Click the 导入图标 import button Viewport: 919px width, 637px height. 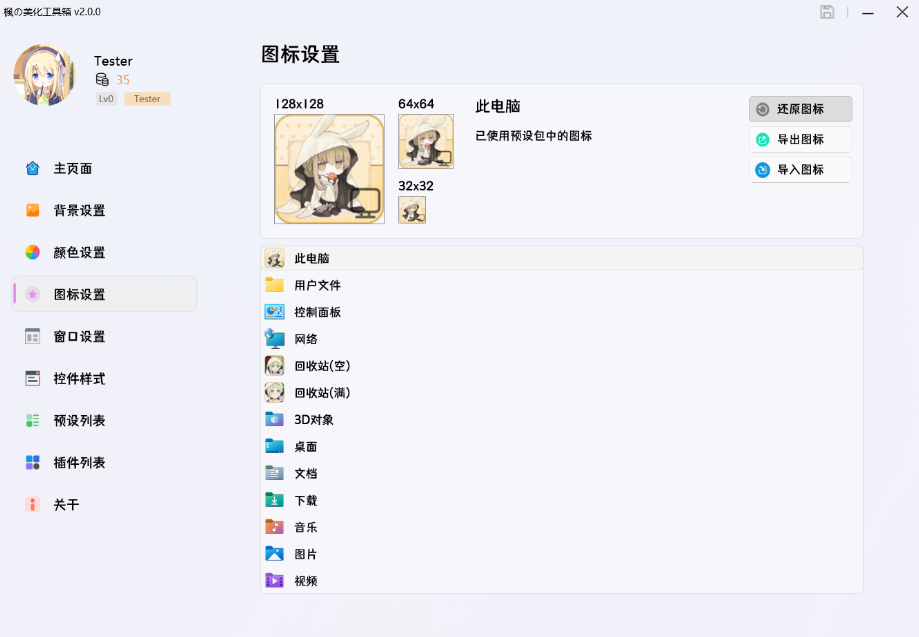coord(800,170)
